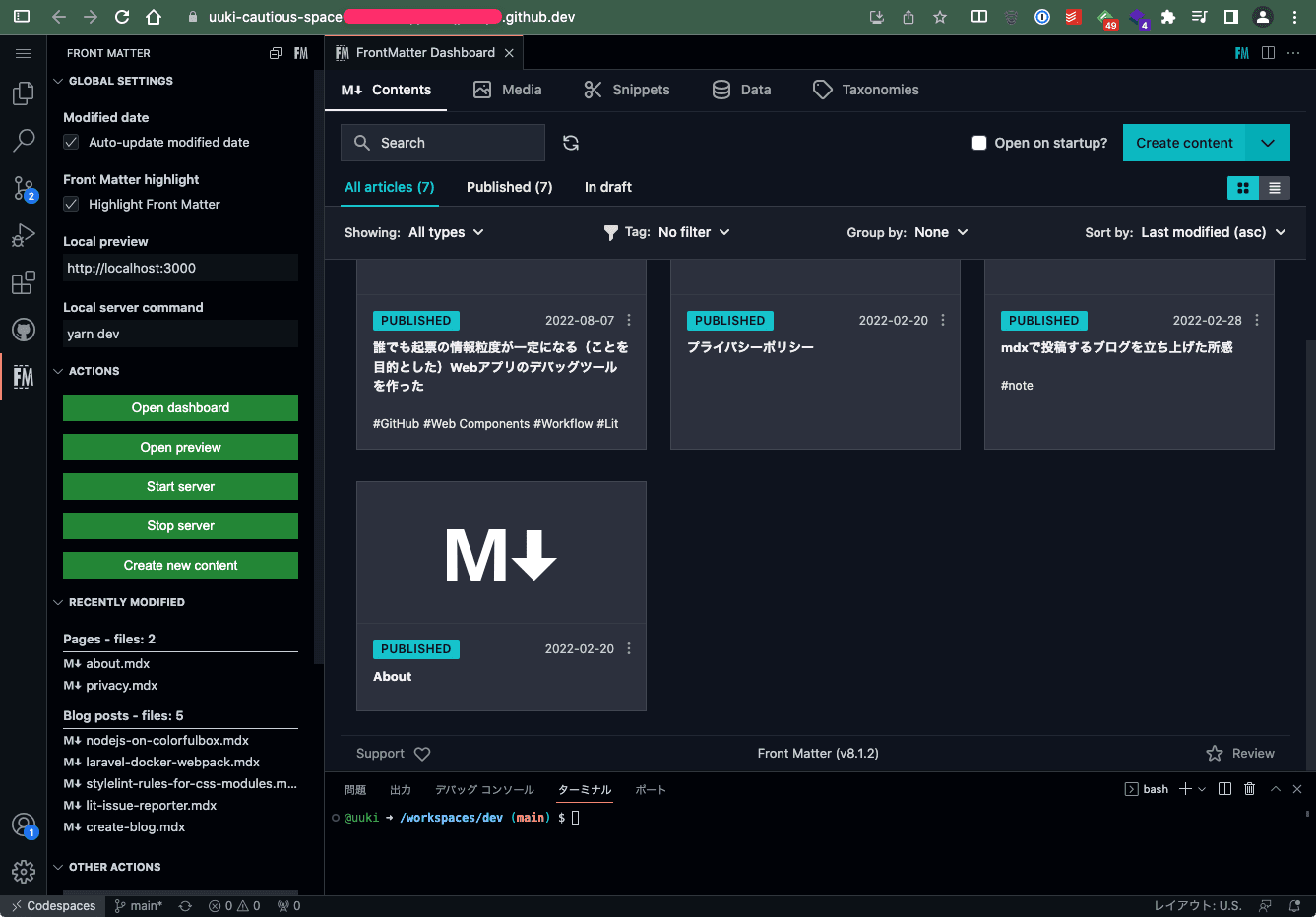Click the Review star link
Viewport: 1316px width, 917px height.
point(1240,754)
